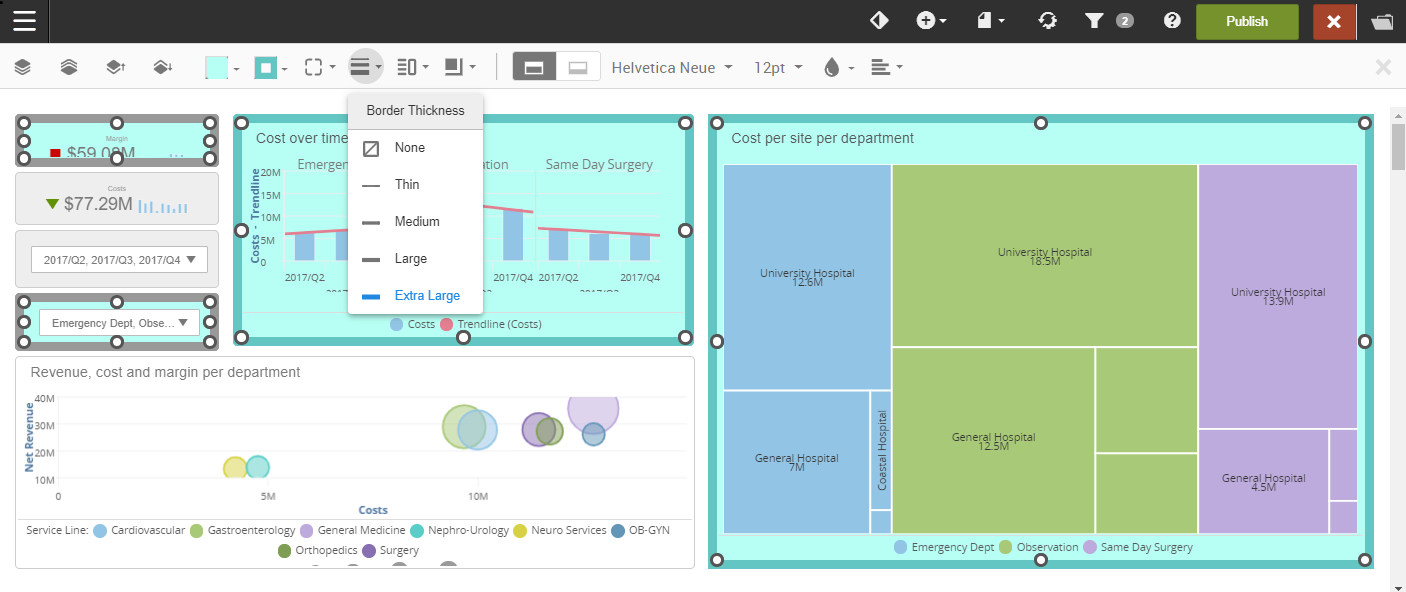Image resolution: width=1406 pixels, height=592 pixels.
Task: Open the filters funnel icon
Action: 1094,21
